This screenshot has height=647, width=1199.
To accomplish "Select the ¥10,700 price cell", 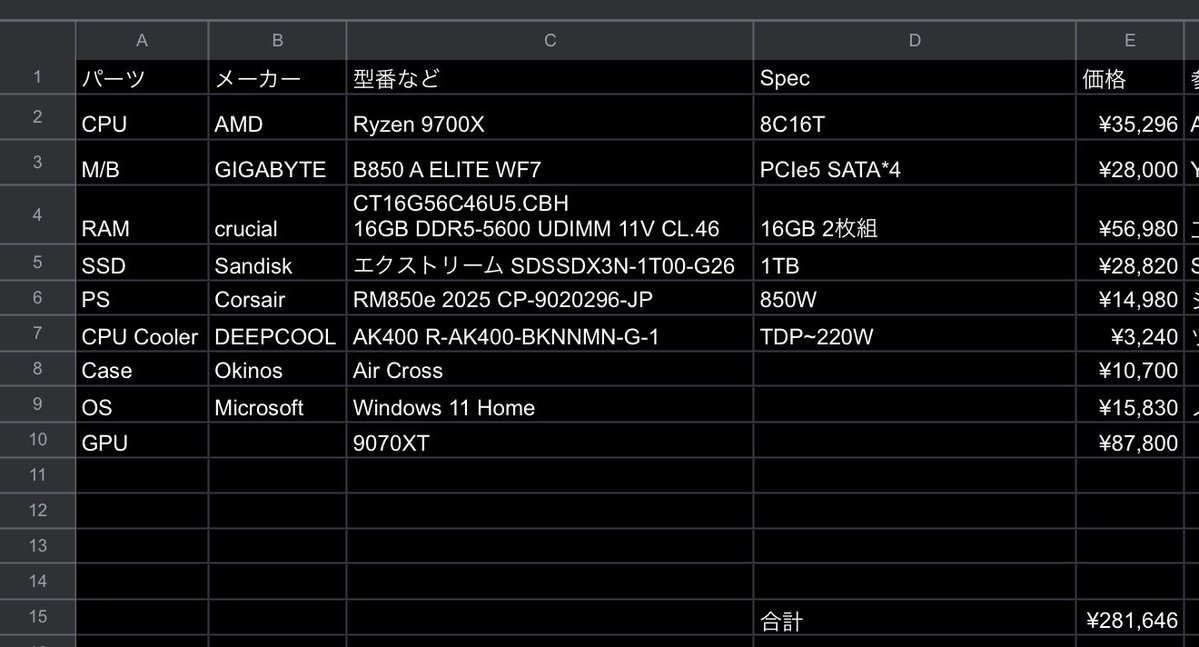I will (1129, 369).
